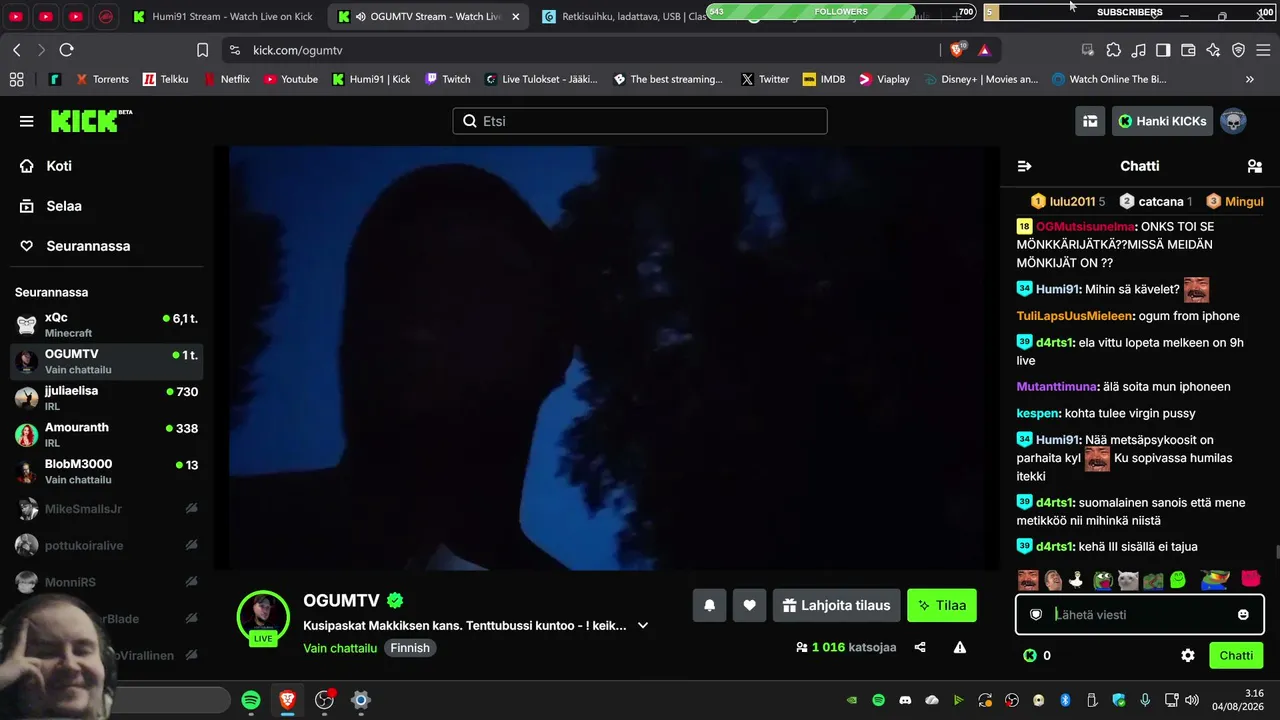
Task: Click the Bluetooth icon in the system tray
Action: tap(1065, 700)
